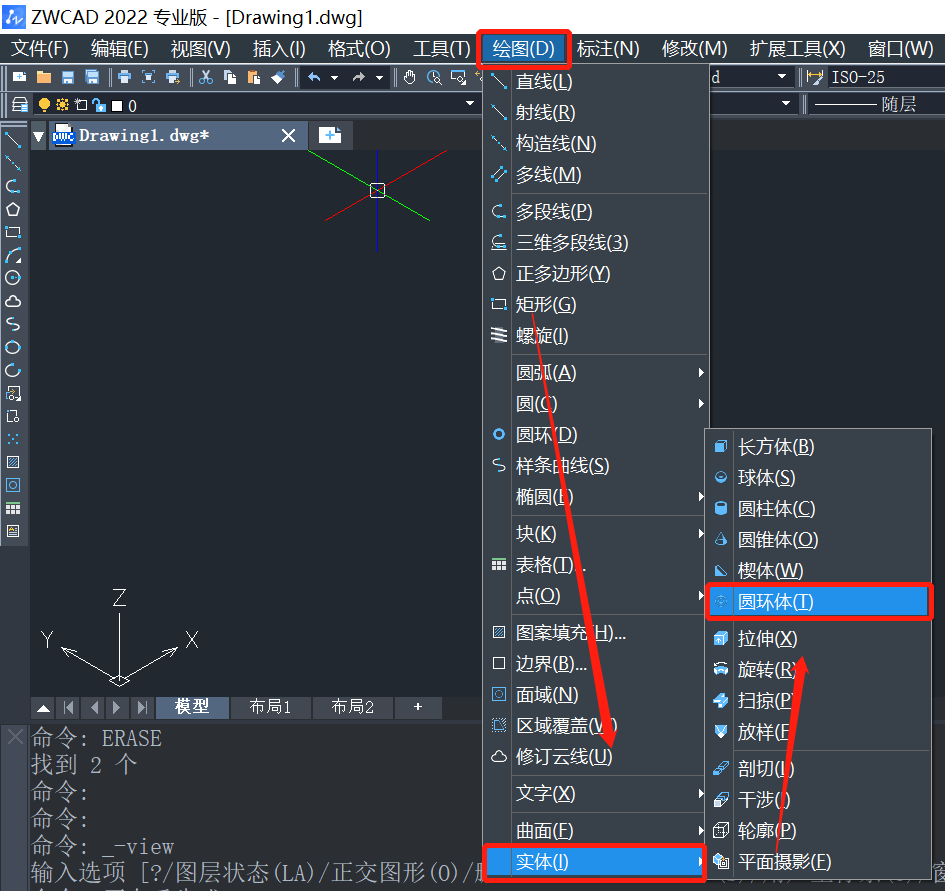This screenshot has width=945, height=891.
Task: Select the Ellipse tool in left toolbar
Action: click(x=13, y=347)
